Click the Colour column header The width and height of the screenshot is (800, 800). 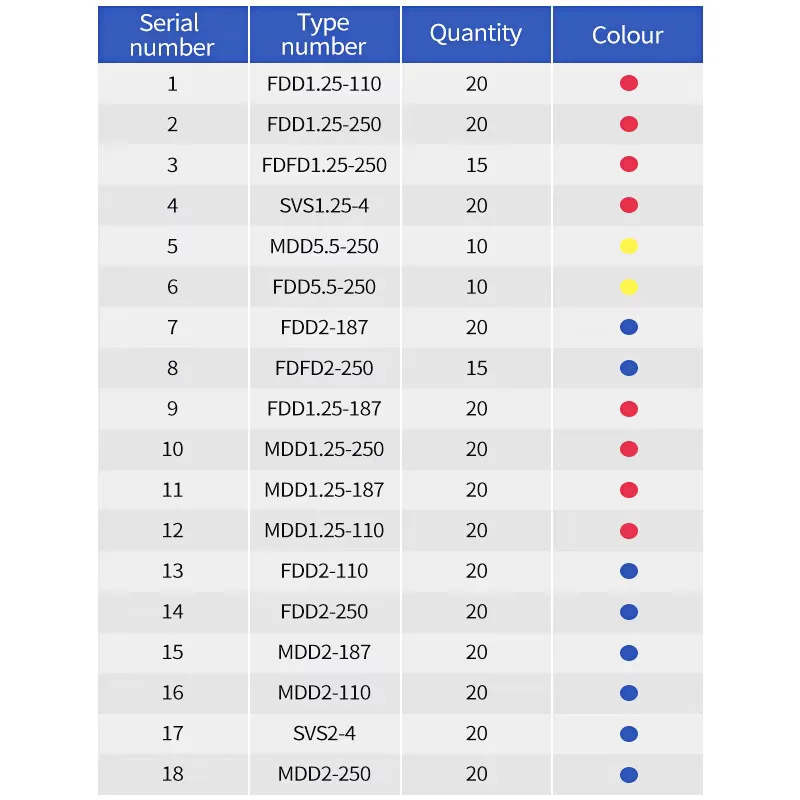pos(628,35)
